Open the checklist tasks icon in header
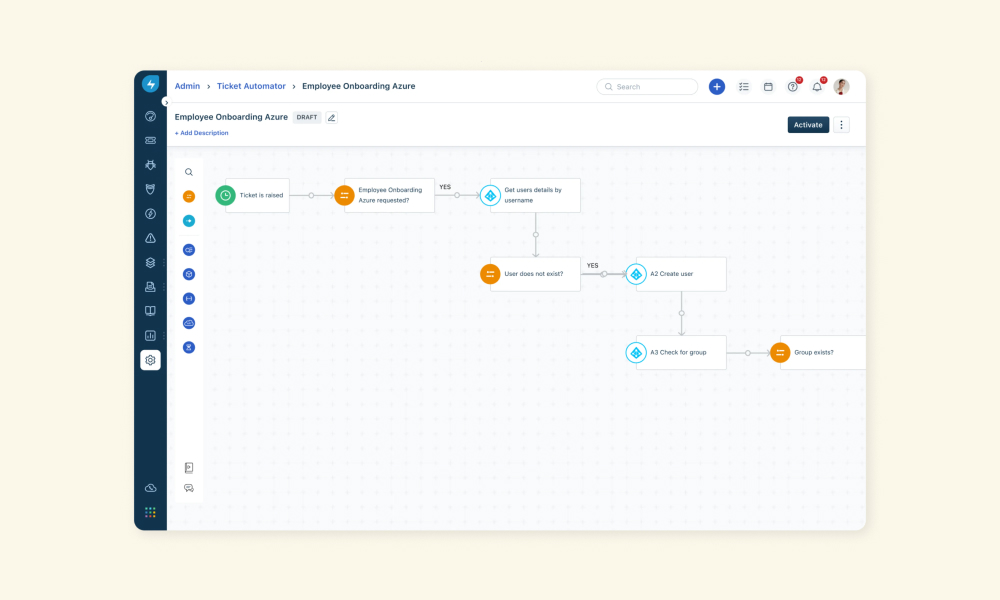The width and height of the screenshot is (1000, 600). [744, 87]
